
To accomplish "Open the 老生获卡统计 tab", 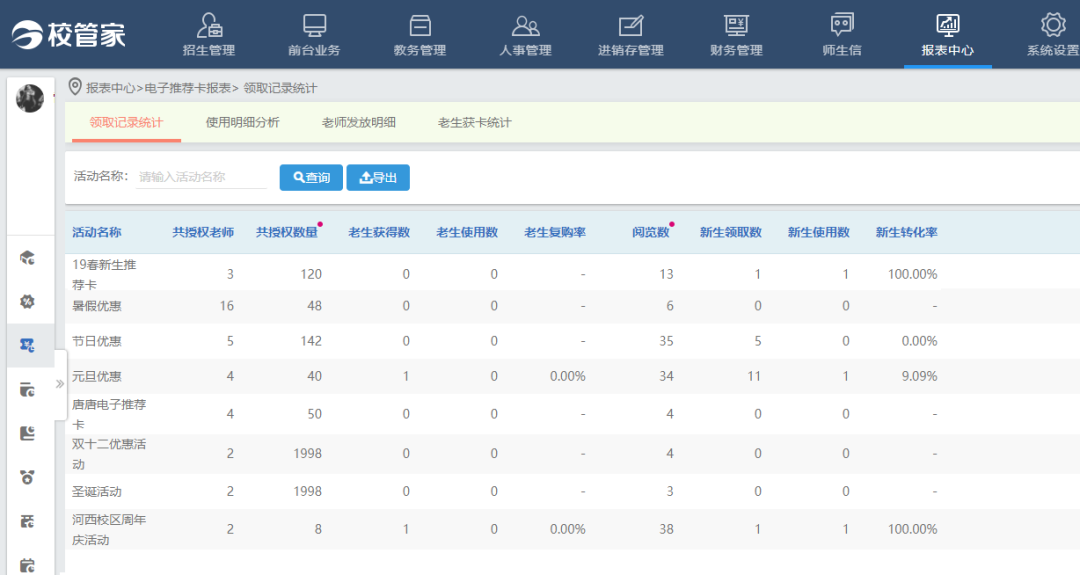I will coord(474,123).
